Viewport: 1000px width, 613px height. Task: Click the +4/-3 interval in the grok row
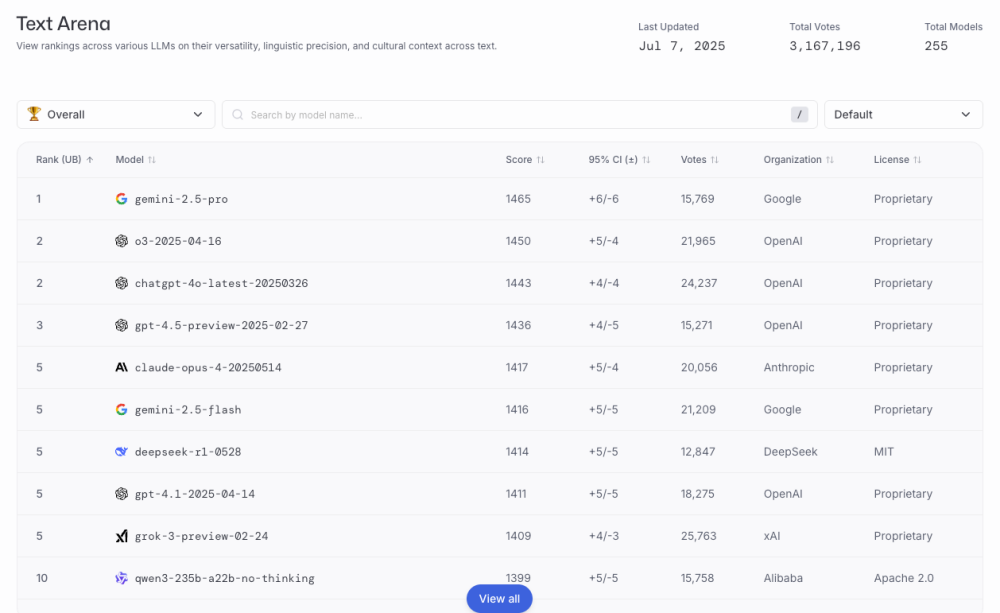[x=603, y=536]
